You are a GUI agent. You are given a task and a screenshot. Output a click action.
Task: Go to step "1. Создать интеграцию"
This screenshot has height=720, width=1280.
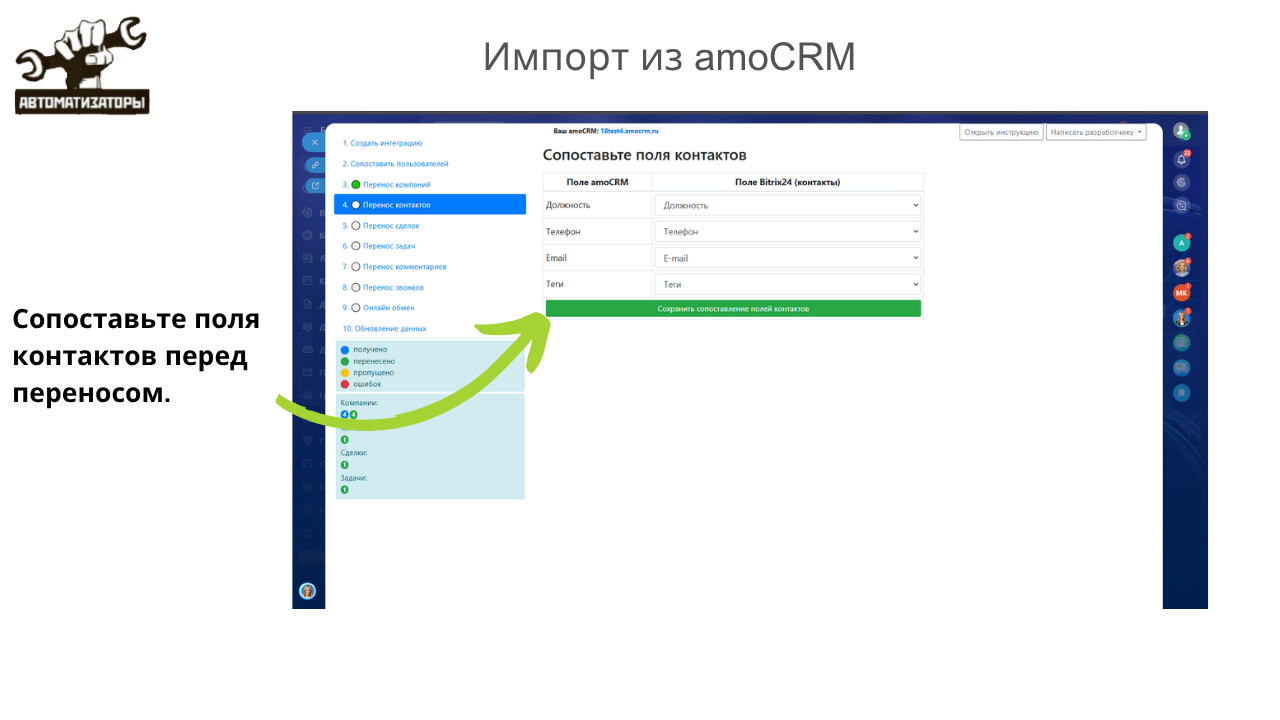tap(382, 143)
